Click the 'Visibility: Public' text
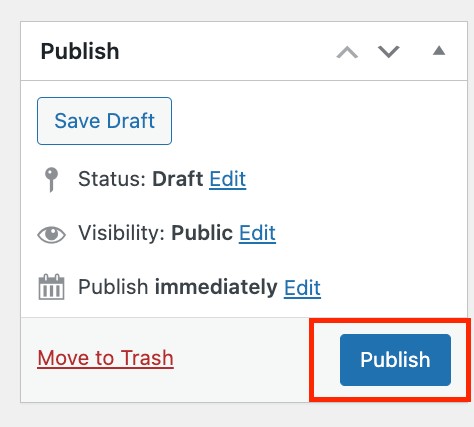Viewport: 474px width, 427px height. [x=155, y=233]
